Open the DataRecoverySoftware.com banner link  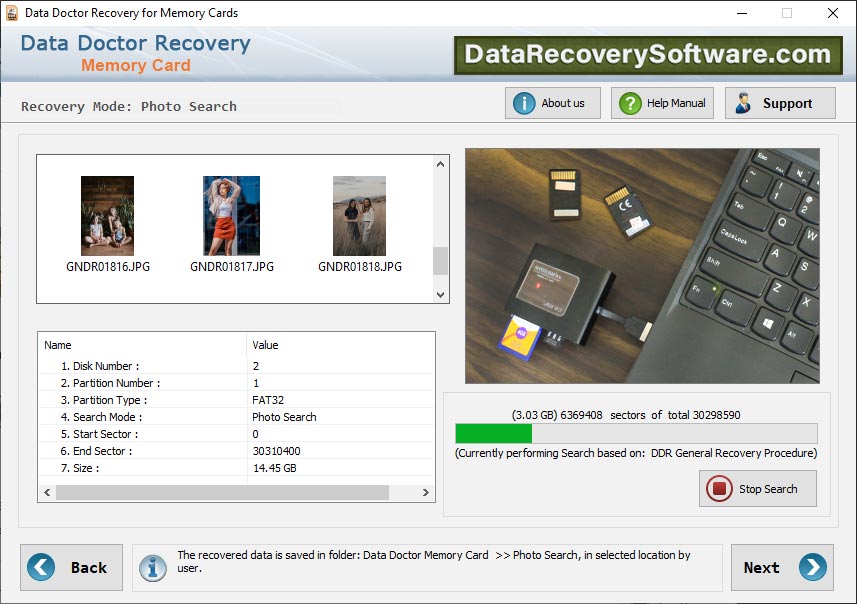click(x=650, y=54)
